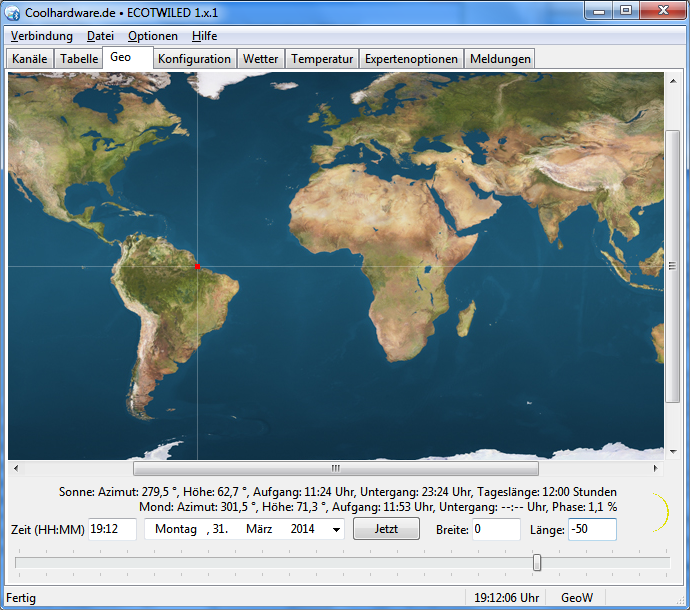
Task: Switch to the Meldungen tab
Action: (x=500, y=59)
